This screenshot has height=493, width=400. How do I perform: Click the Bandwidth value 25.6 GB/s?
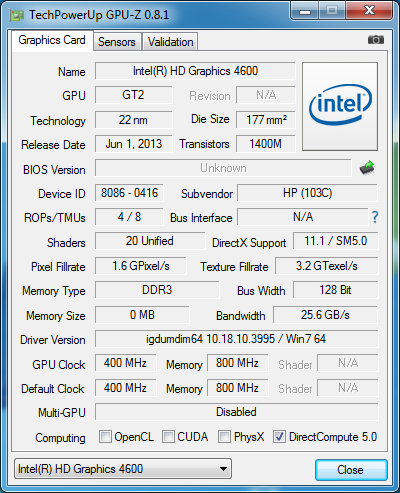tap(325, 315)
